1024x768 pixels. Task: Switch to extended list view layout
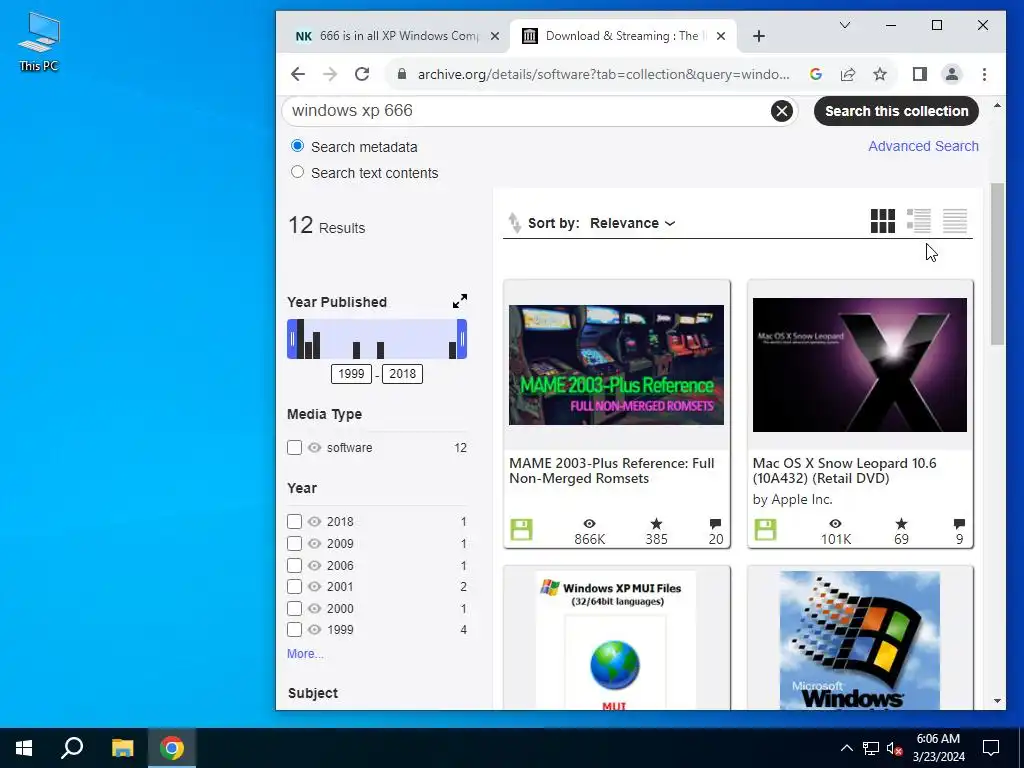pyautogui.click(x=919, y=221)
